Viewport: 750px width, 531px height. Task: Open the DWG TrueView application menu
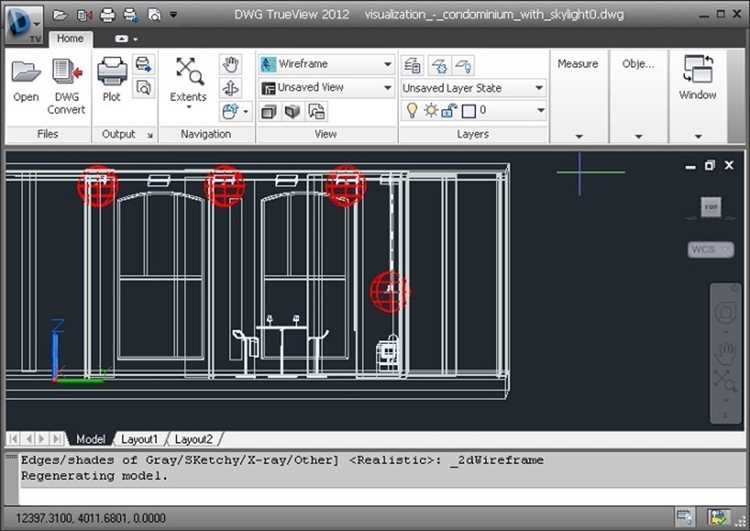coord(23,24)
